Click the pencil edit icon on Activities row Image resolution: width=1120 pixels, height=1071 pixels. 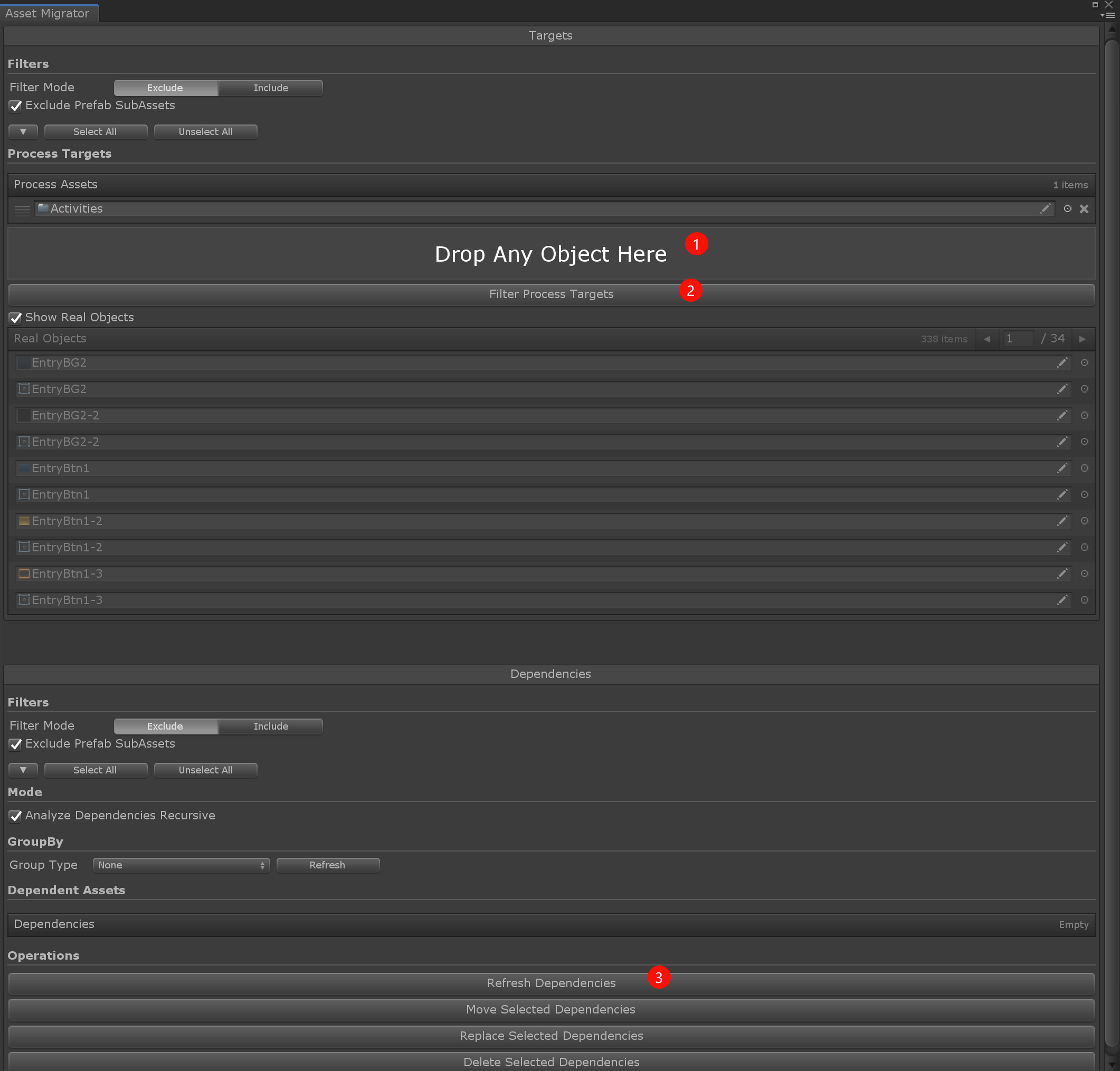point(1045,209)
